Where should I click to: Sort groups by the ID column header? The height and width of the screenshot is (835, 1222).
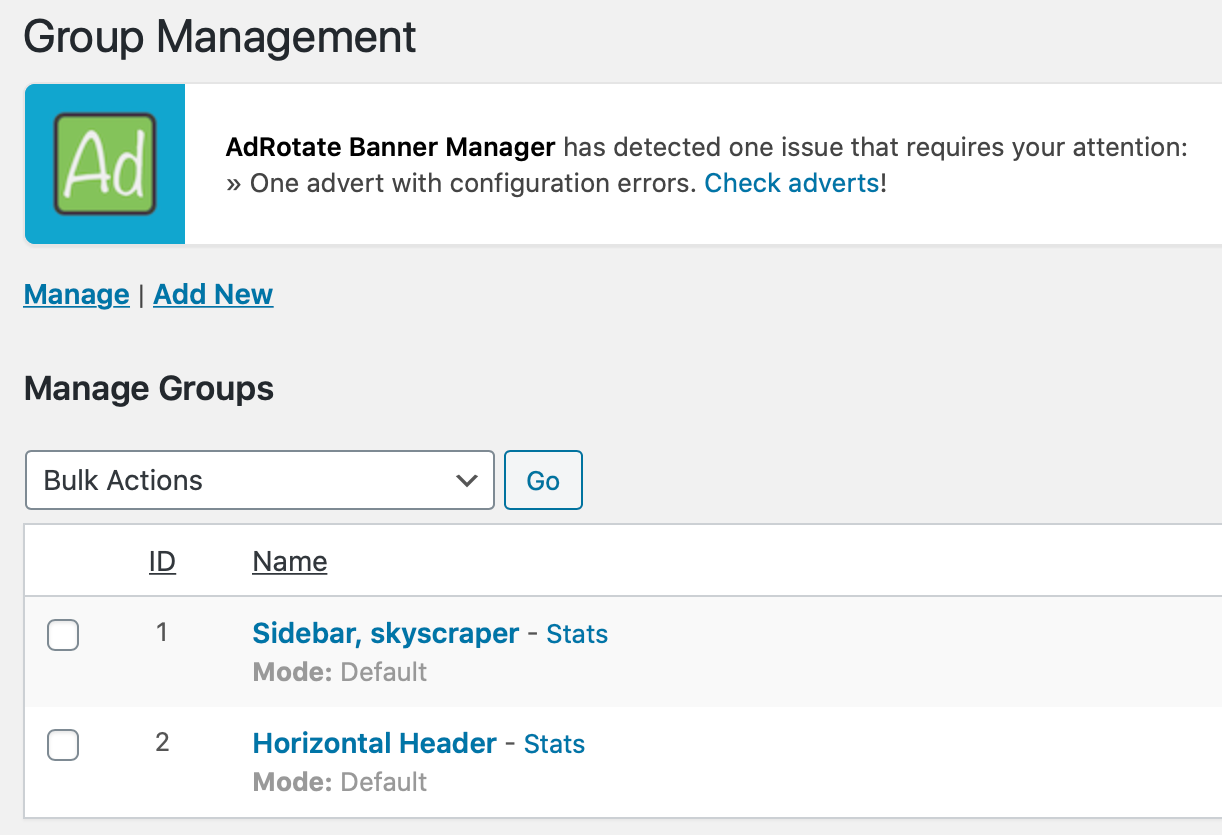[x=162, y=562]
